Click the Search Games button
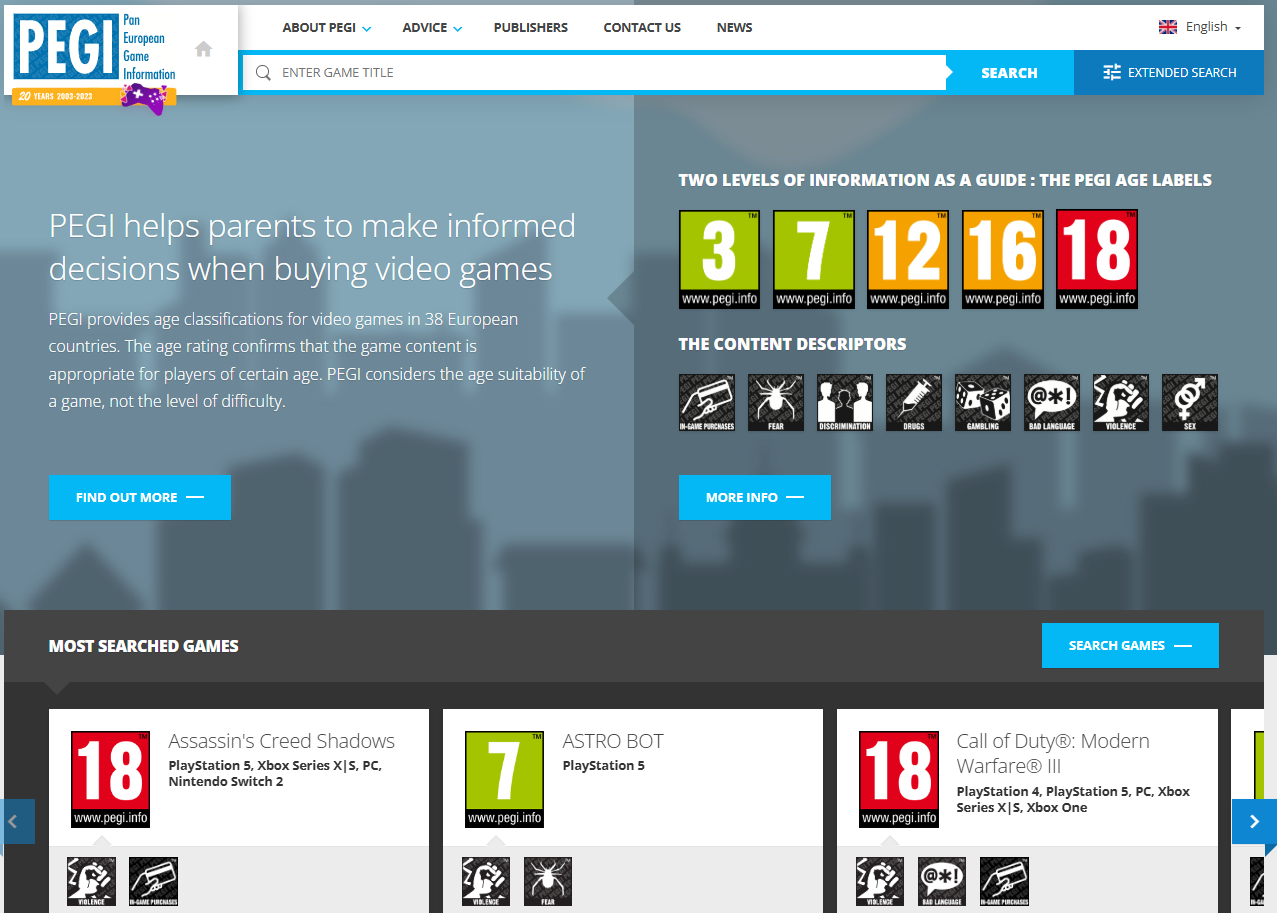Viewport: 1277px width, 913px height. (x=1130, y=645)
